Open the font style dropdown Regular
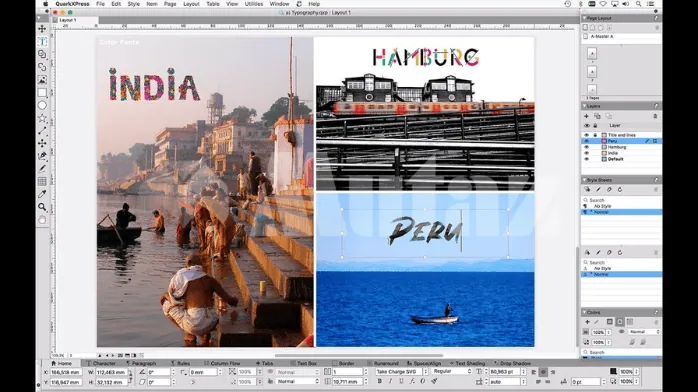 click(452, 372)
